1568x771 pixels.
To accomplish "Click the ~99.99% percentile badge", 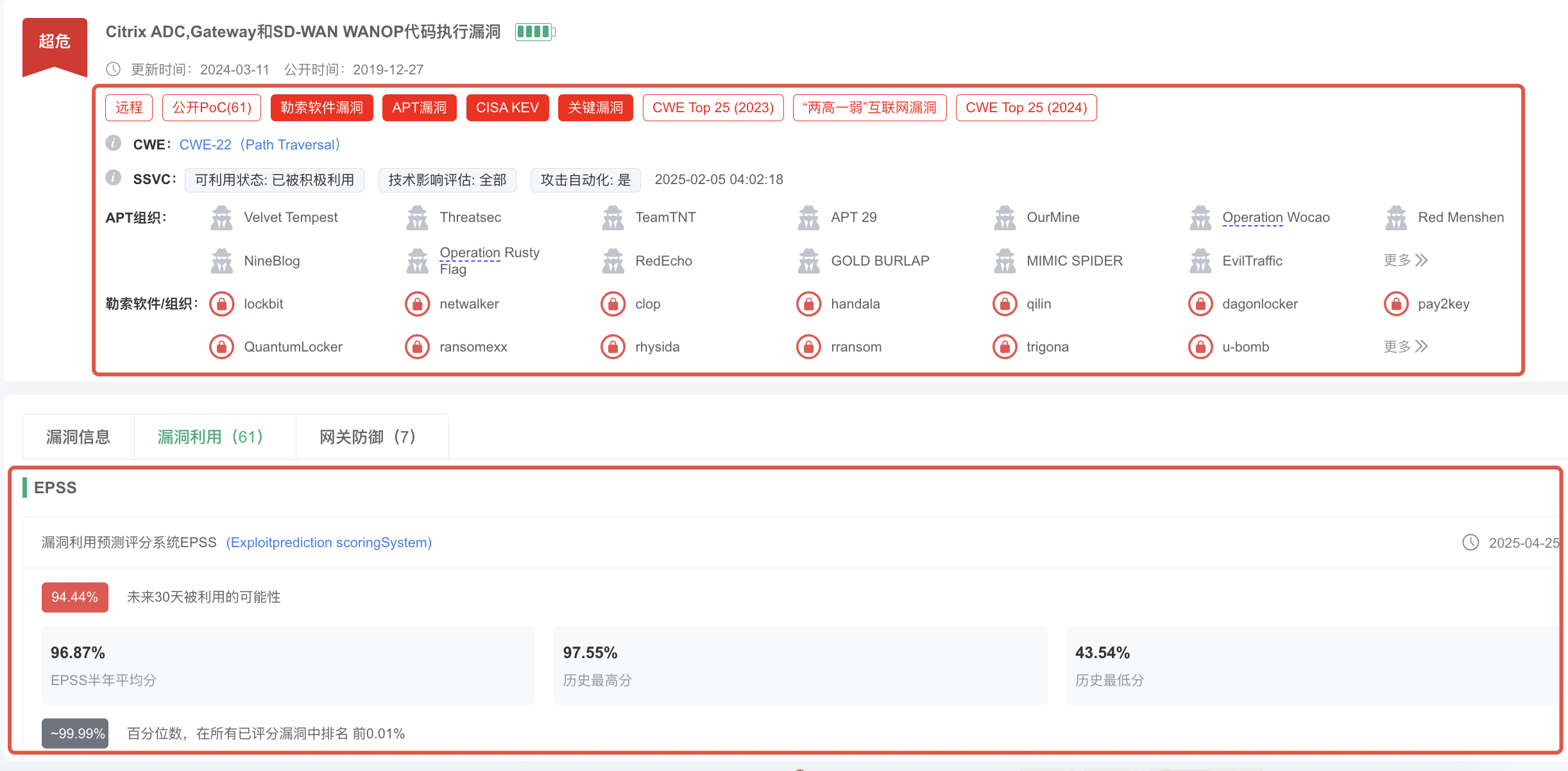I will 75,734.
